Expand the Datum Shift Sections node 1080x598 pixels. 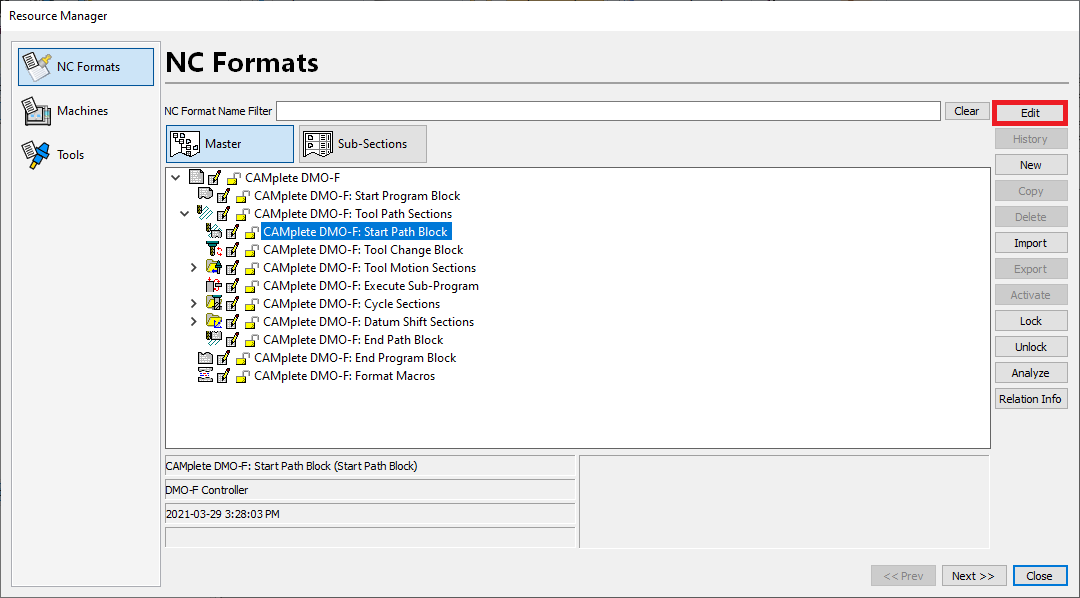[x=193, y=321]
